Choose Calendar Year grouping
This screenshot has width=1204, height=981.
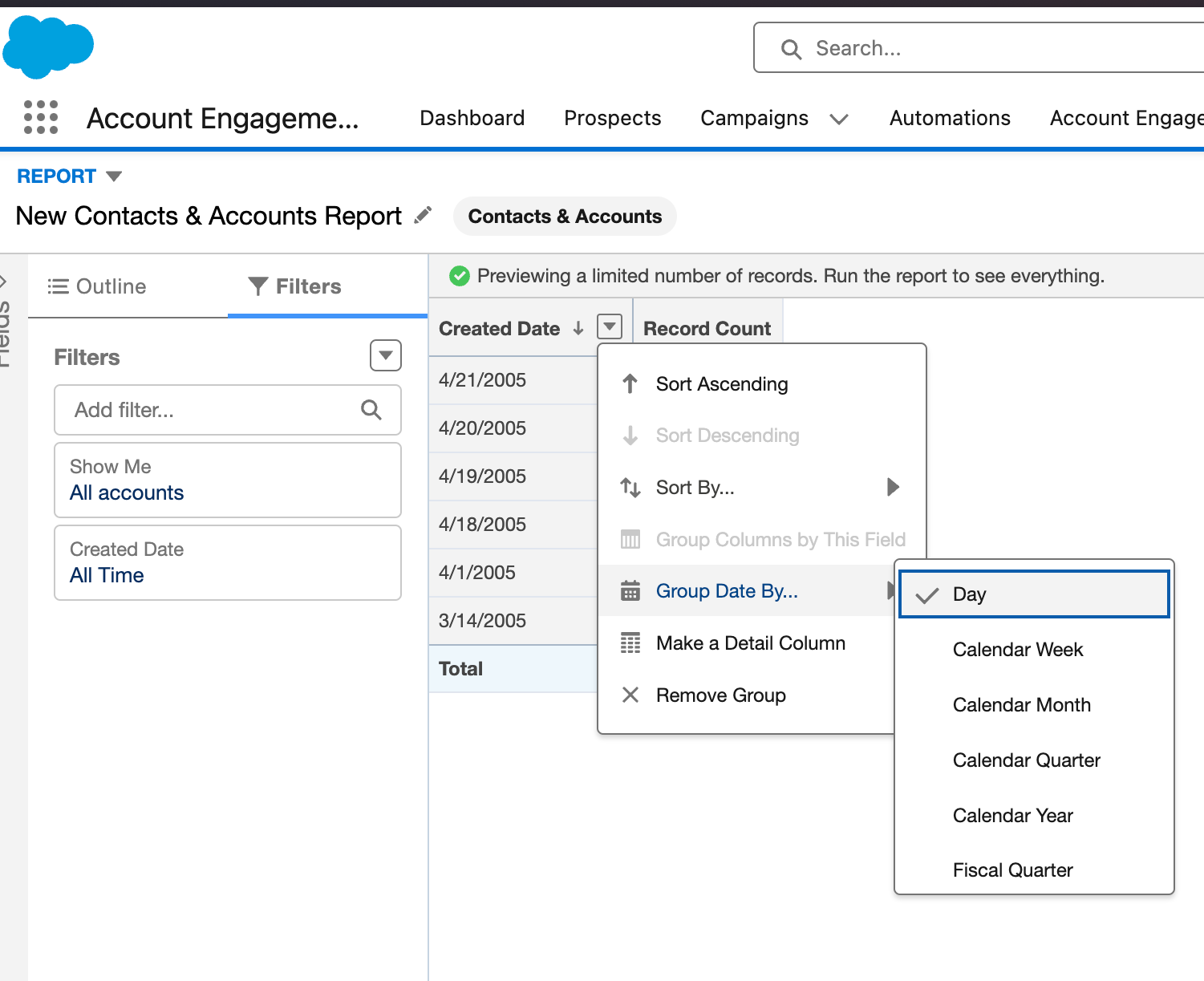click(1034, 816)
